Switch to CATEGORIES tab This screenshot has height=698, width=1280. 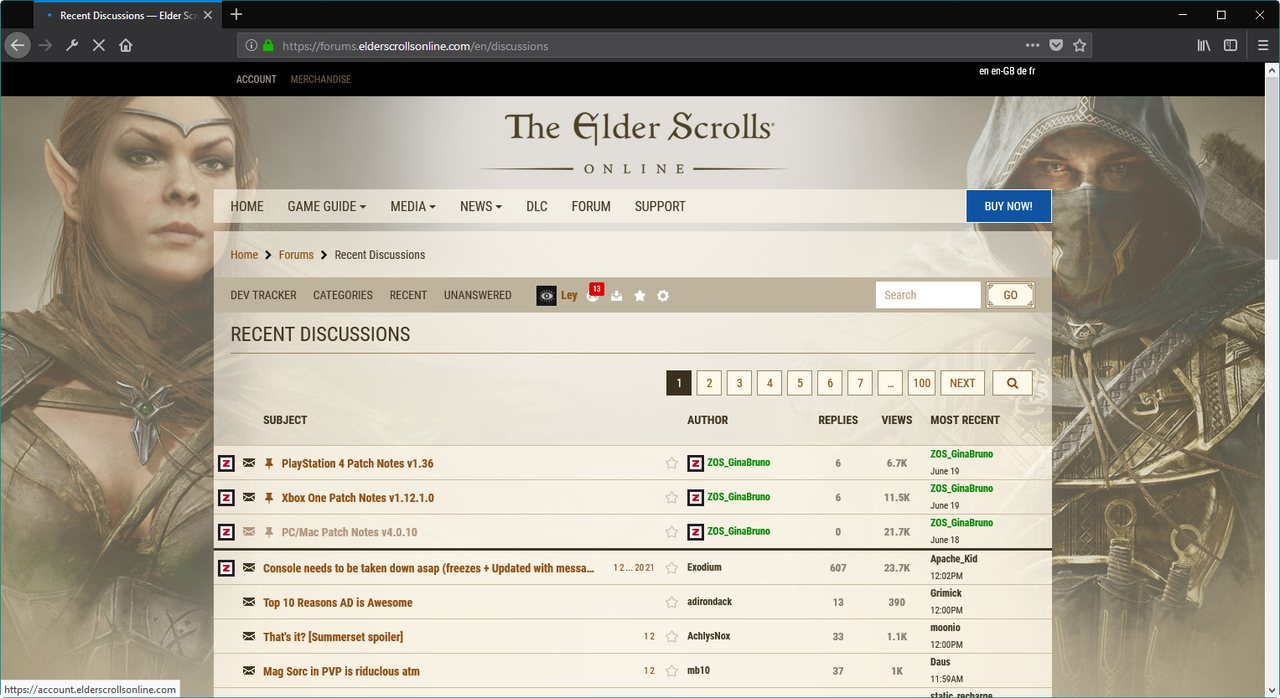tap(343, 295)
